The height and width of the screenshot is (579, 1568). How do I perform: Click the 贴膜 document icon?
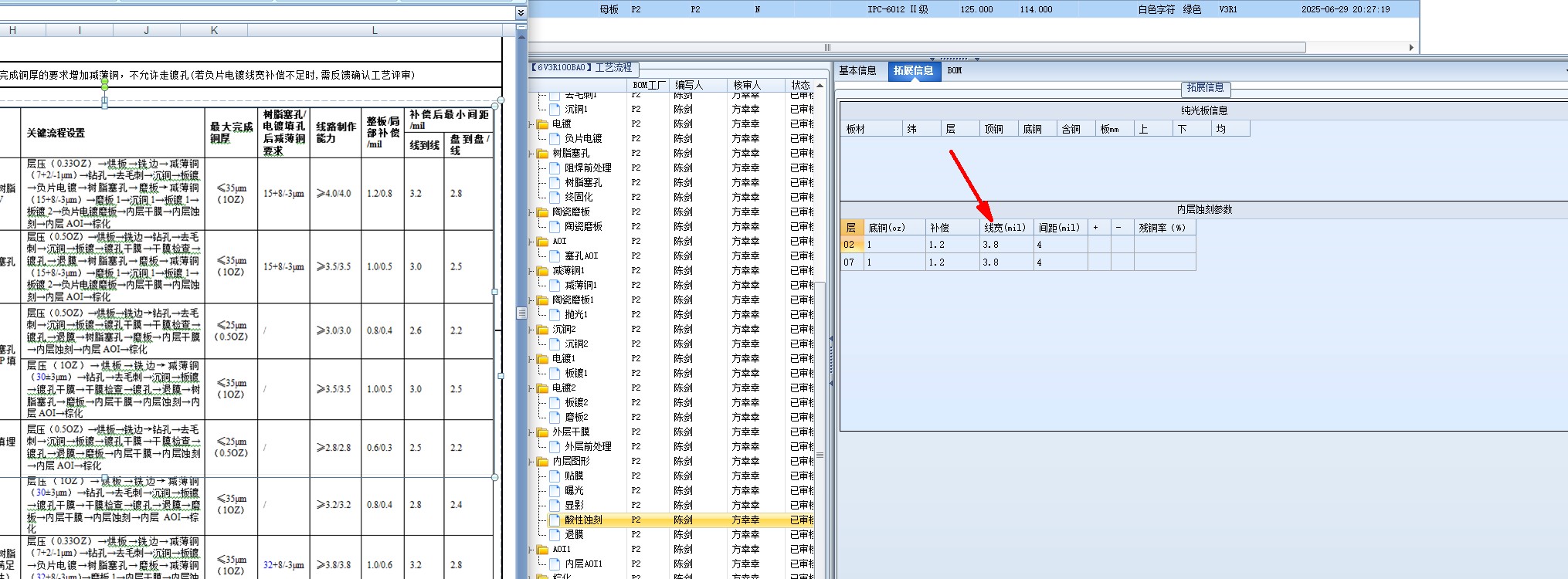555,476
